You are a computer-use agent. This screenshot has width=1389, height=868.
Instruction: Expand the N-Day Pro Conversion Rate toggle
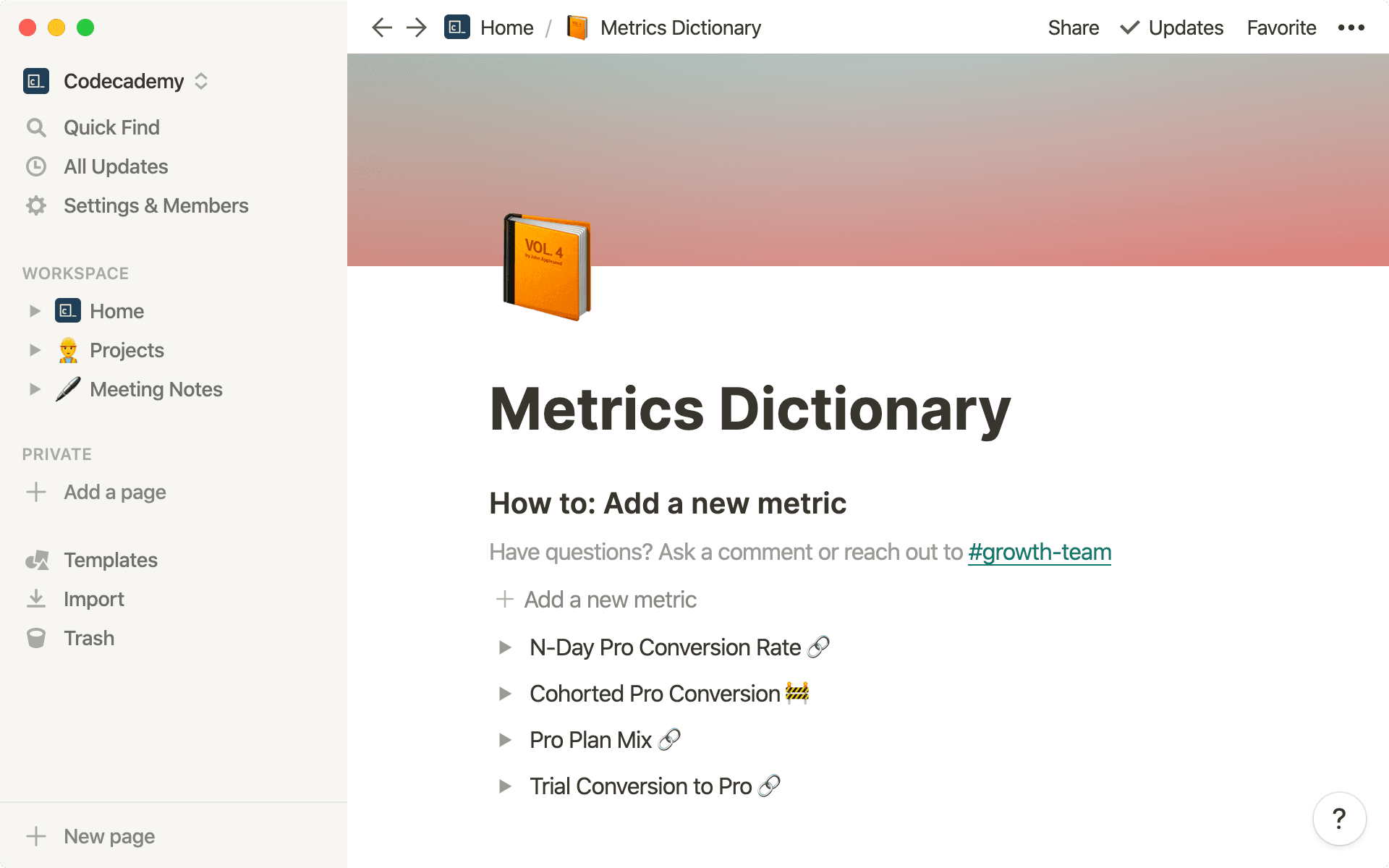pyautogui.click(x=505, y=647)
